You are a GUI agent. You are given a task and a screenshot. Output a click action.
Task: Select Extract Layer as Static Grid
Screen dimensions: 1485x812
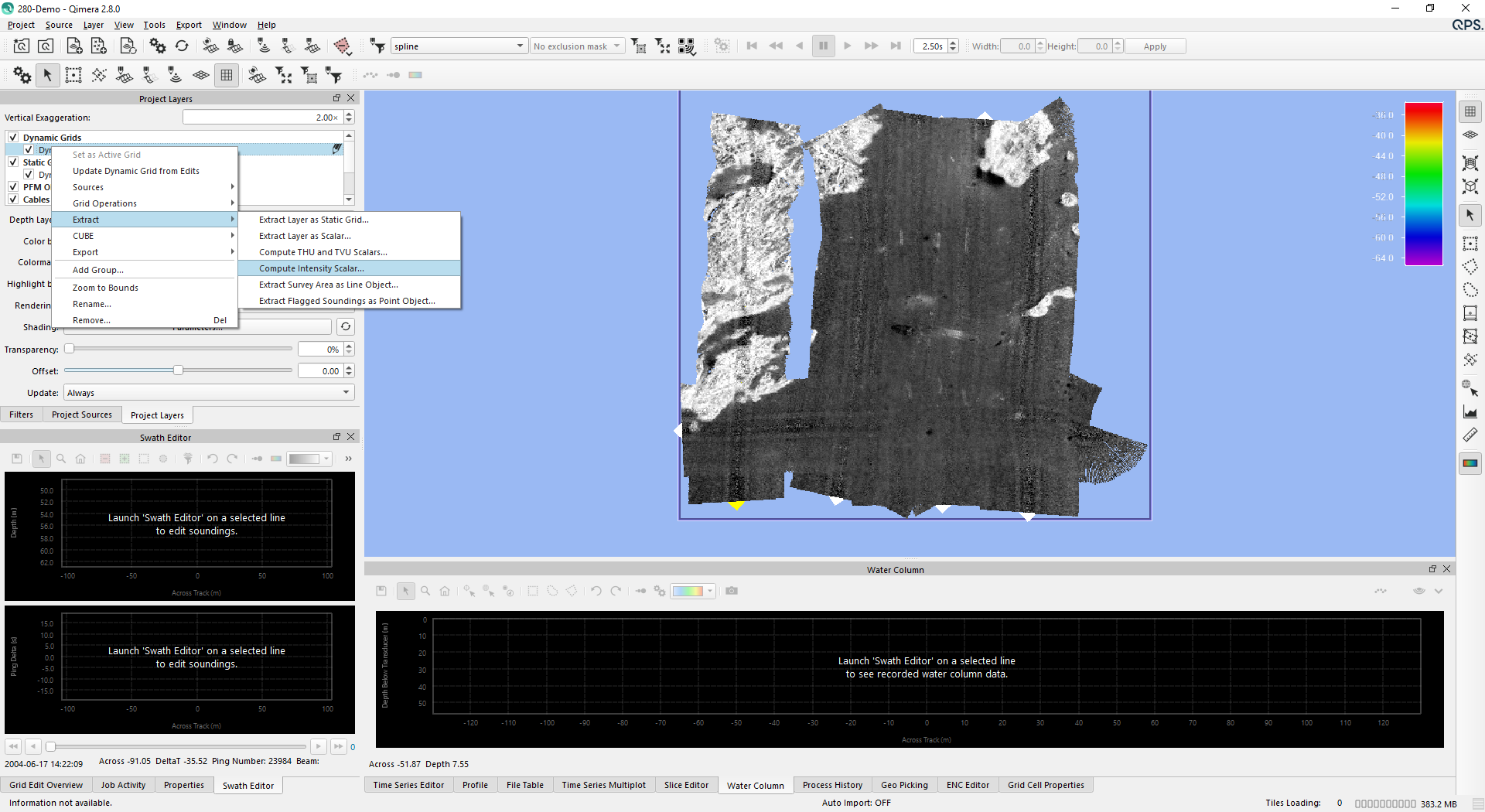tap(313, 220)
